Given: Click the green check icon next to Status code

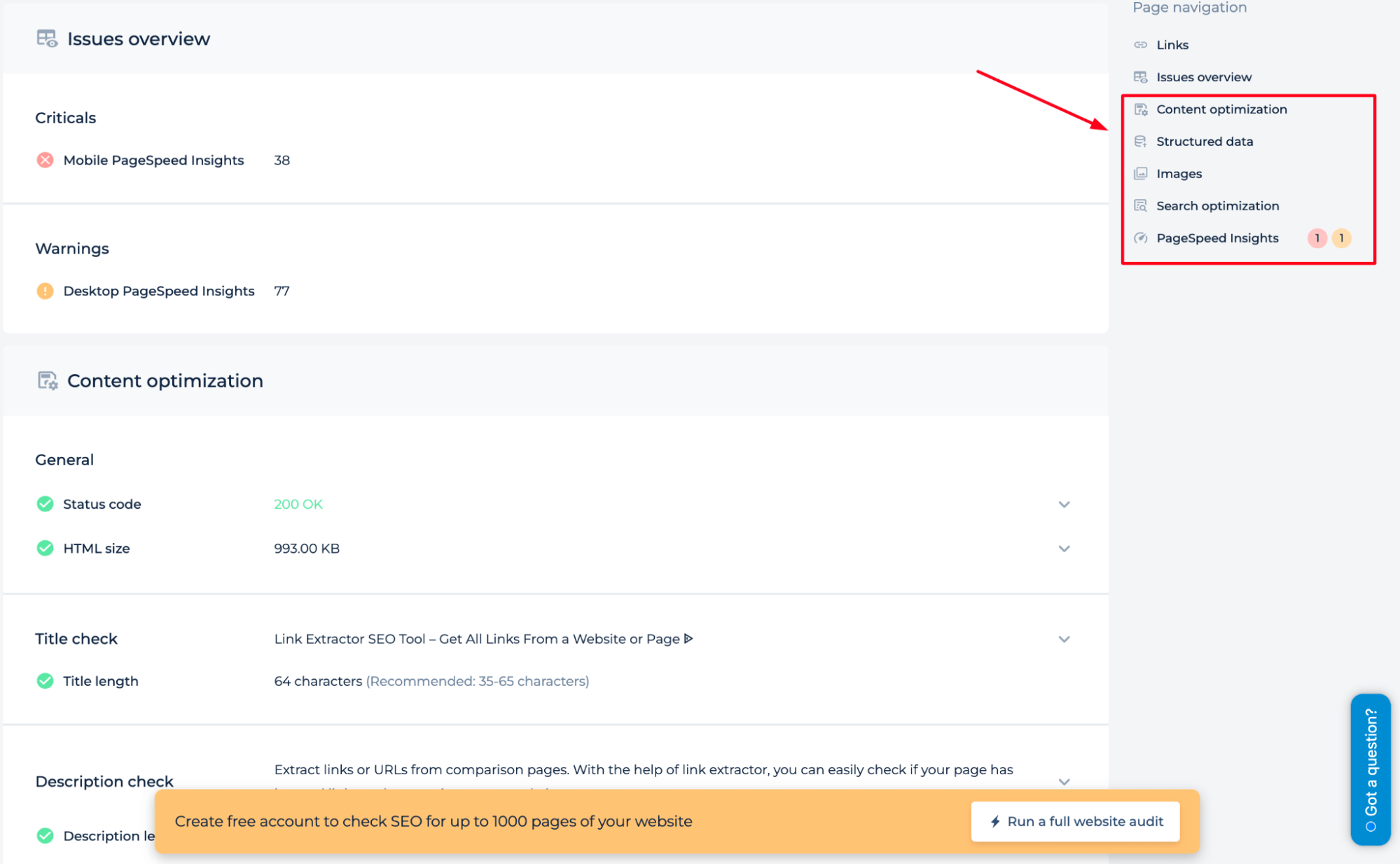Looking at the screenshot, I should click(45, 504).
